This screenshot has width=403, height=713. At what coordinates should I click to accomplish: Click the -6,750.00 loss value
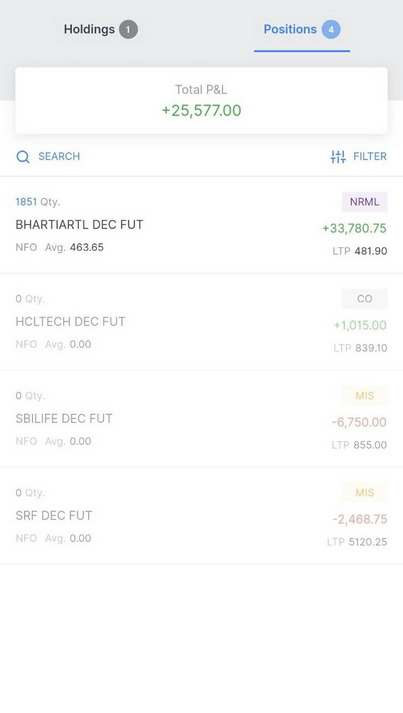click(359, 422)
